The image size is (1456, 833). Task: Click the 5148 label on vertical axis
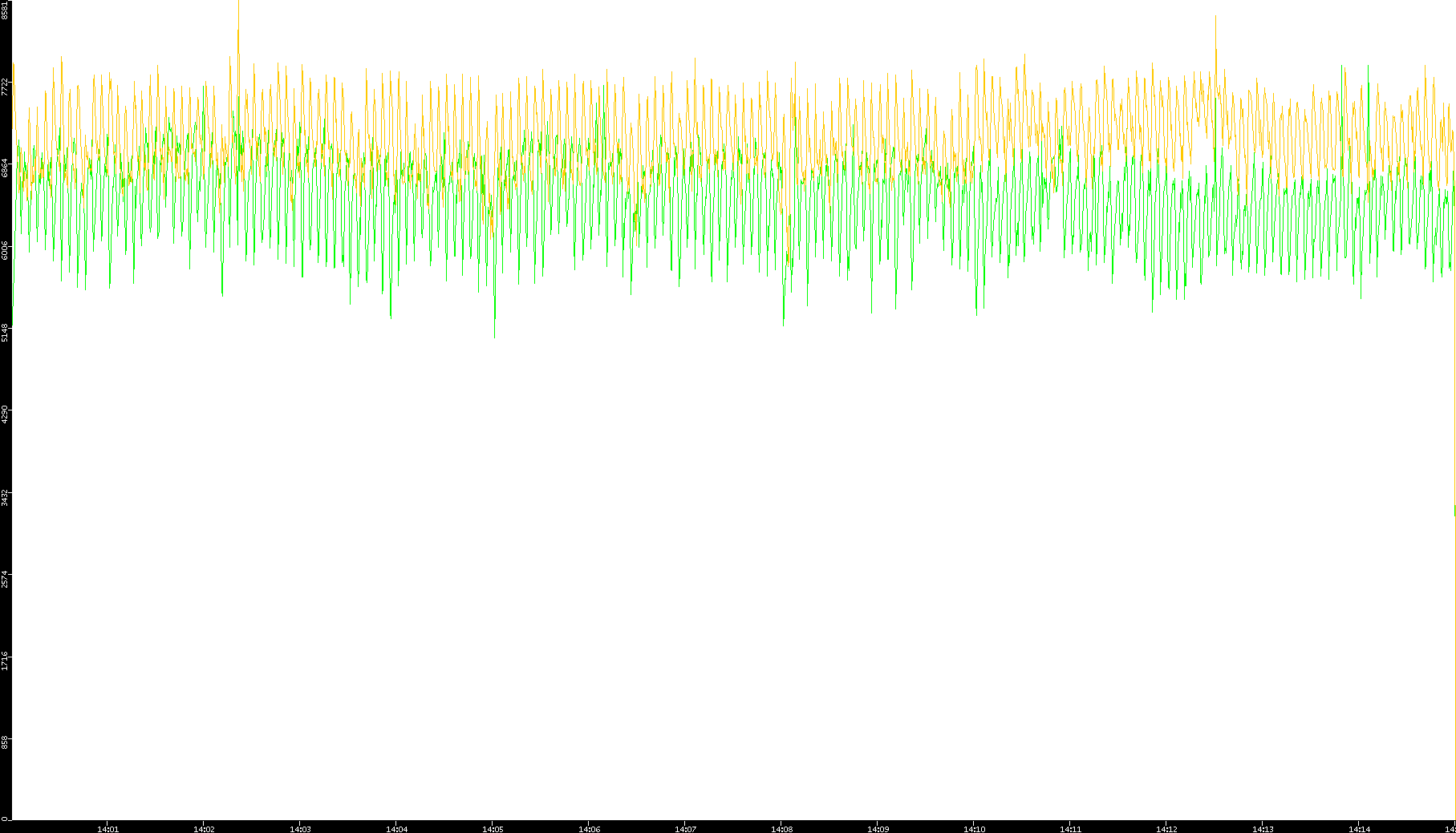(x=6, y=333)
